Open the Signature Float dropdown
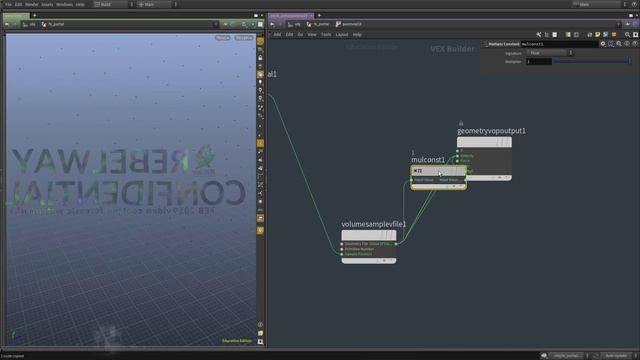This screenshot has width=640, height=360. click(x=550, y=53)
